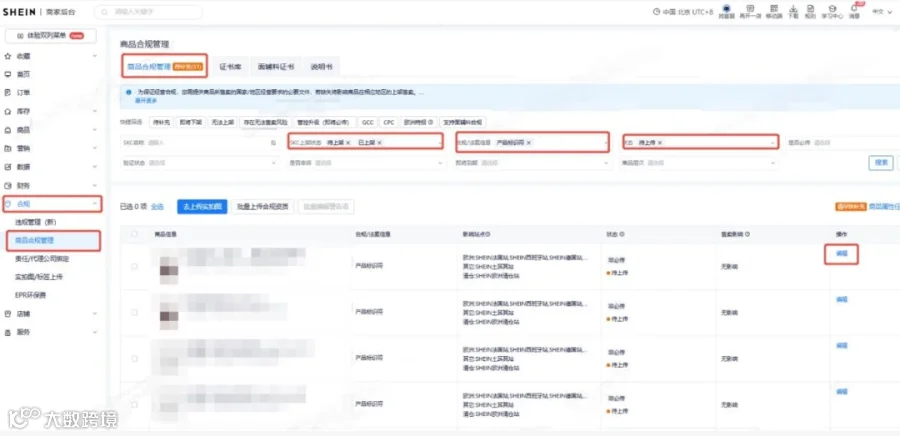This screenshot has width=900, height=436.
Task: Apply the CPC quick filter
Action: pos(389,122)
